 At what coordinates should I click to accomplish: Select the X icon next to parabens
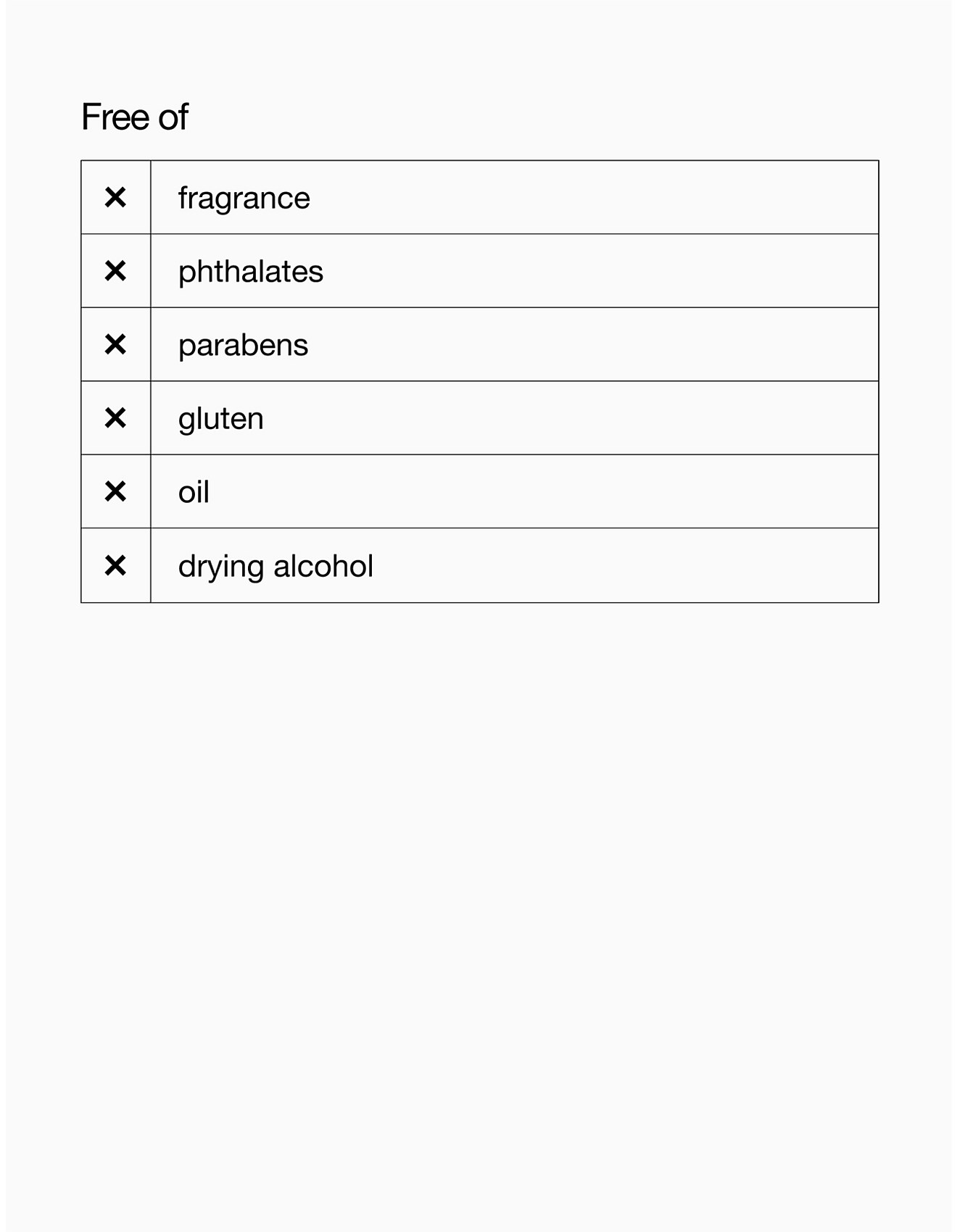[x=115, y=344]
